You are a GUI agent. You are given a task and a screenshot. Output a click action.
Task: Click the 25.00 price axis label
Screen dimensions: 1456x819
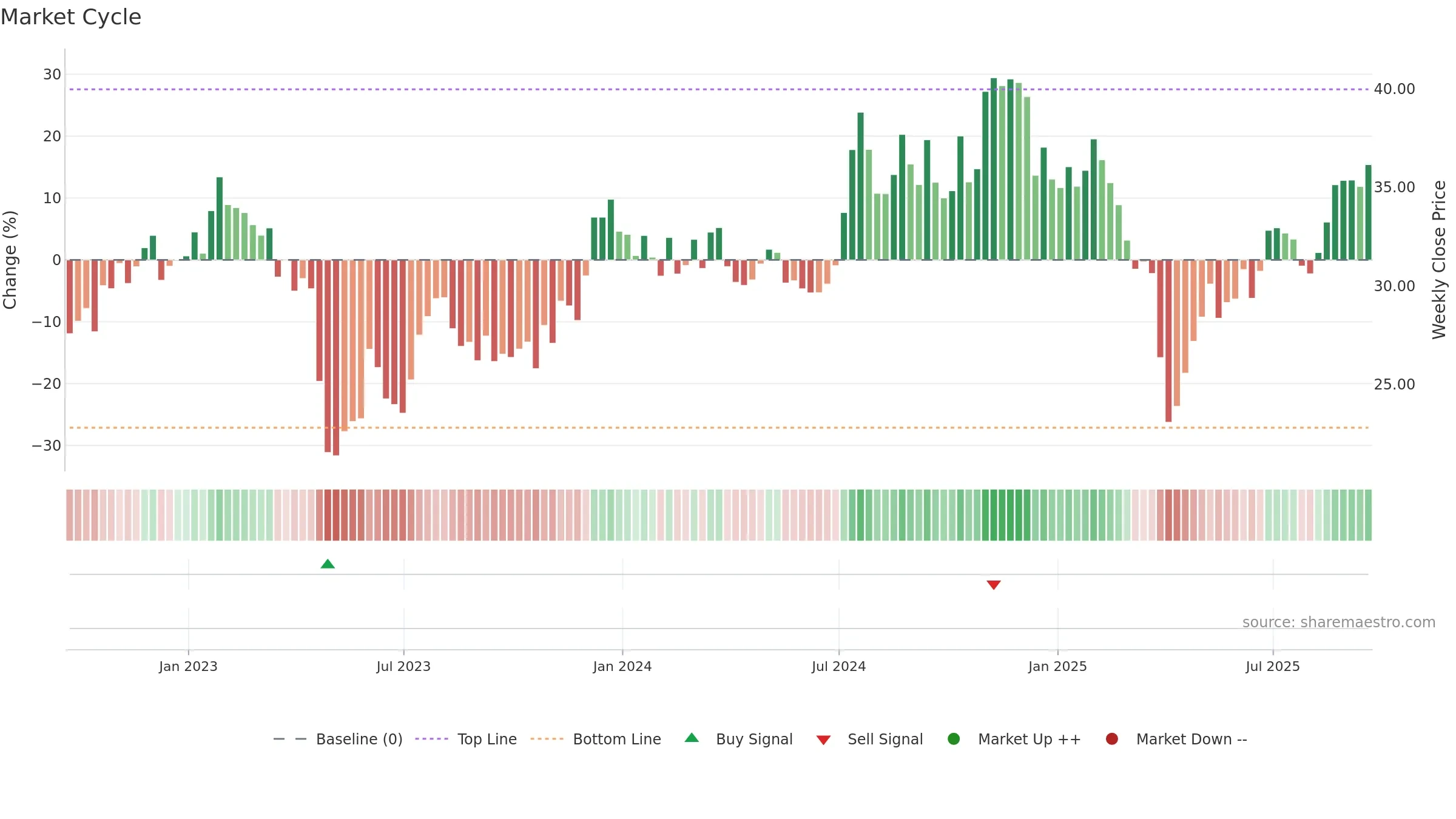1394,385
